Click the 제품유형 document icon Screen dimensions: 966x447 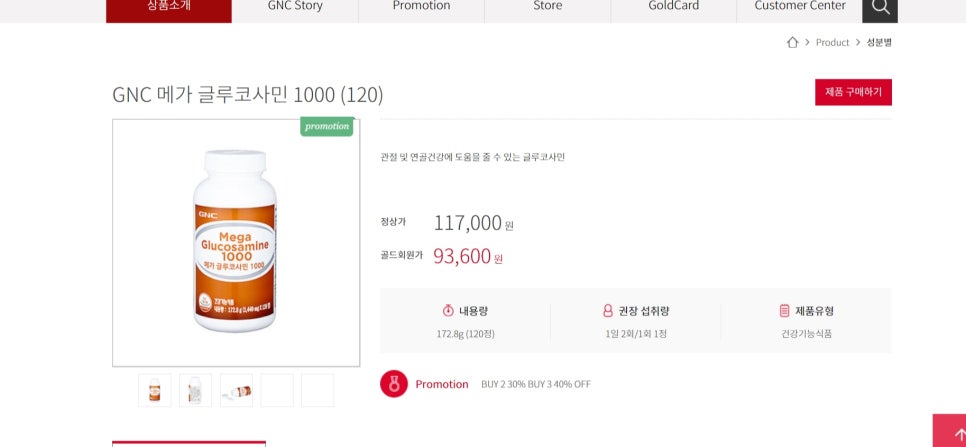[785, 311]
